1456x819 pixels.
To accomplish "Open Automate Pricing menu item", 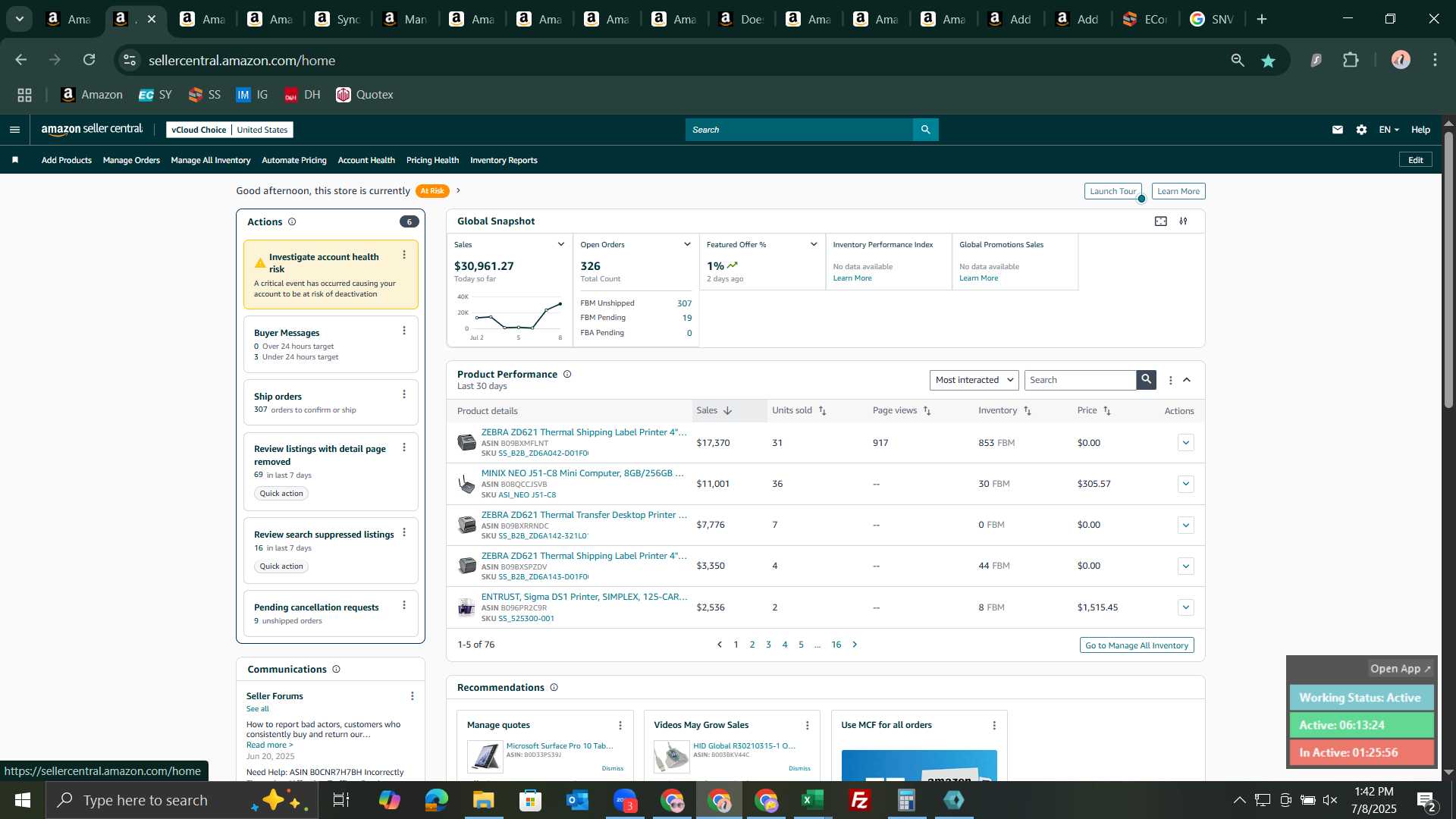I will tap(294, 160).
